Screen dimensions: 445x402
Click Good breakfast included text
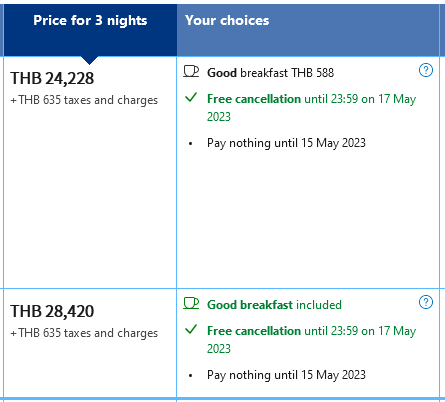[274, 305]
